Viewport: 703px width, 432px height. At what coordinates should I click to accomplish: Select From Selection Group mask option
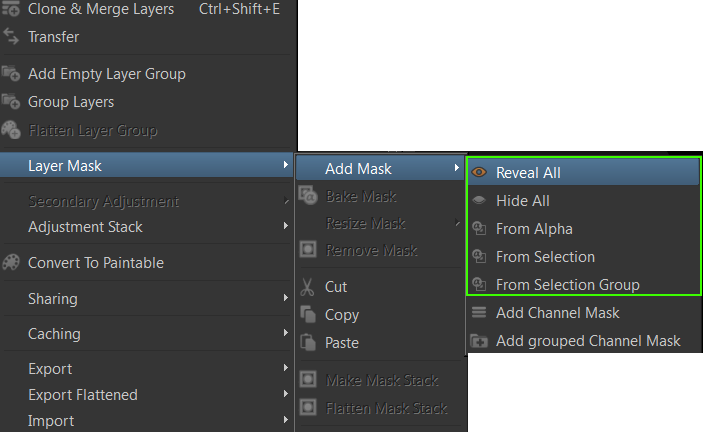click(567, 285)
